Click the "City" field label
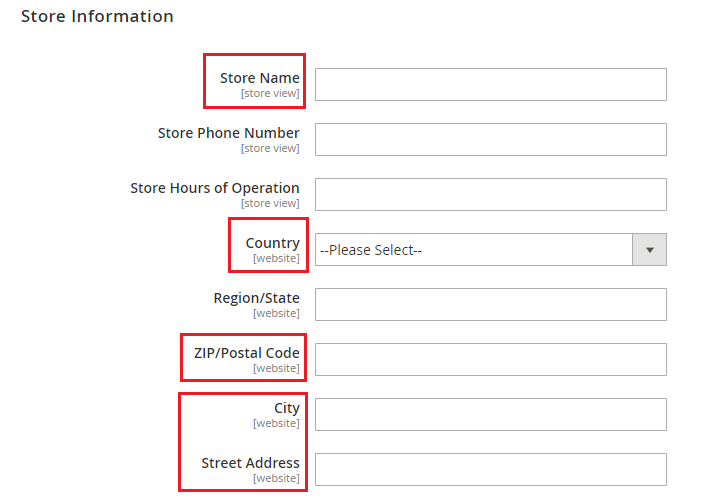This screenshot has width=705, height=503. [286, 408]
